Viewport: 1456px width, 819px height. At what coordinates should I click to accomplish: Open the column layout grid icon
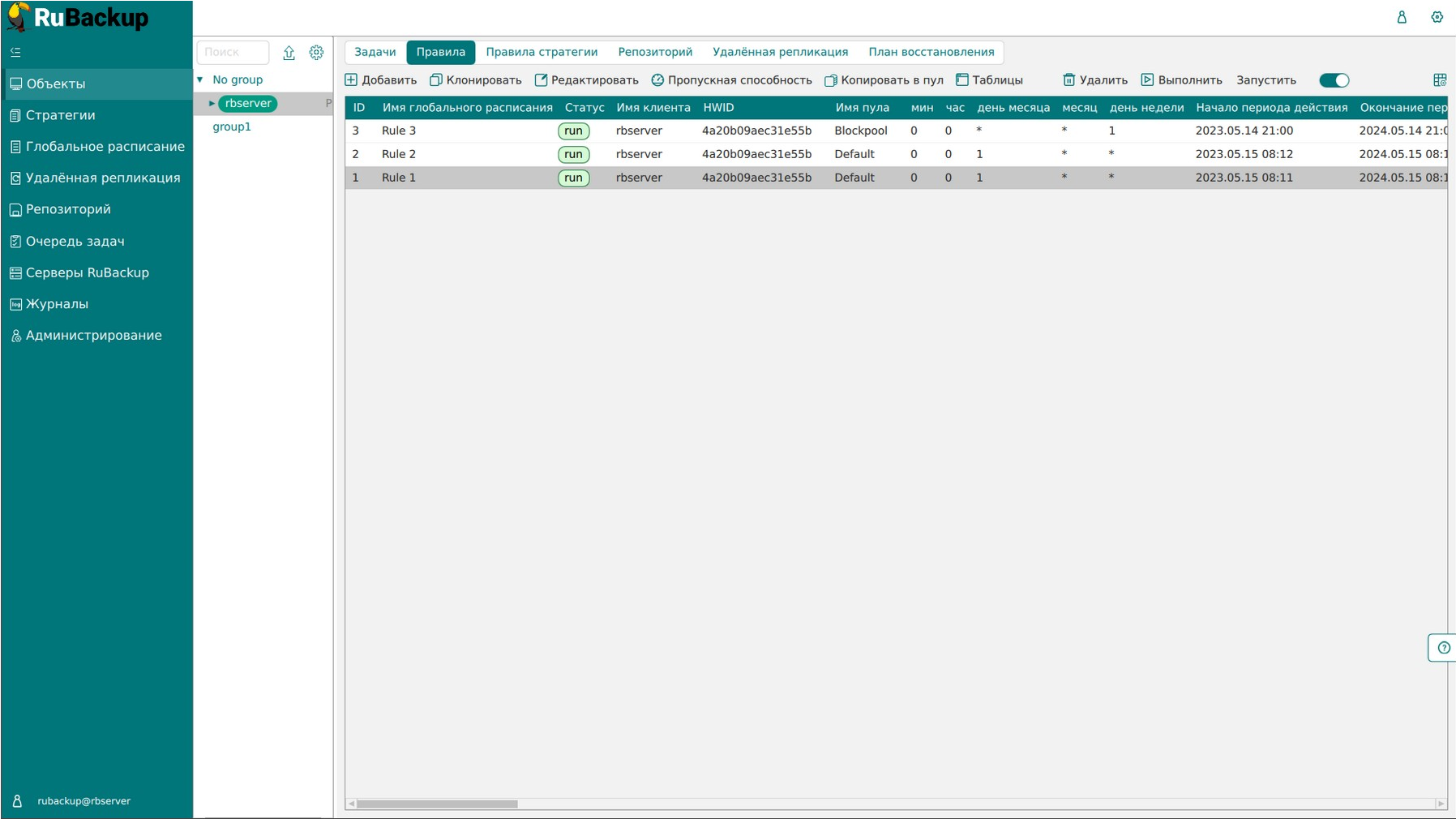pyautogui.click(x=1439, y=80)
